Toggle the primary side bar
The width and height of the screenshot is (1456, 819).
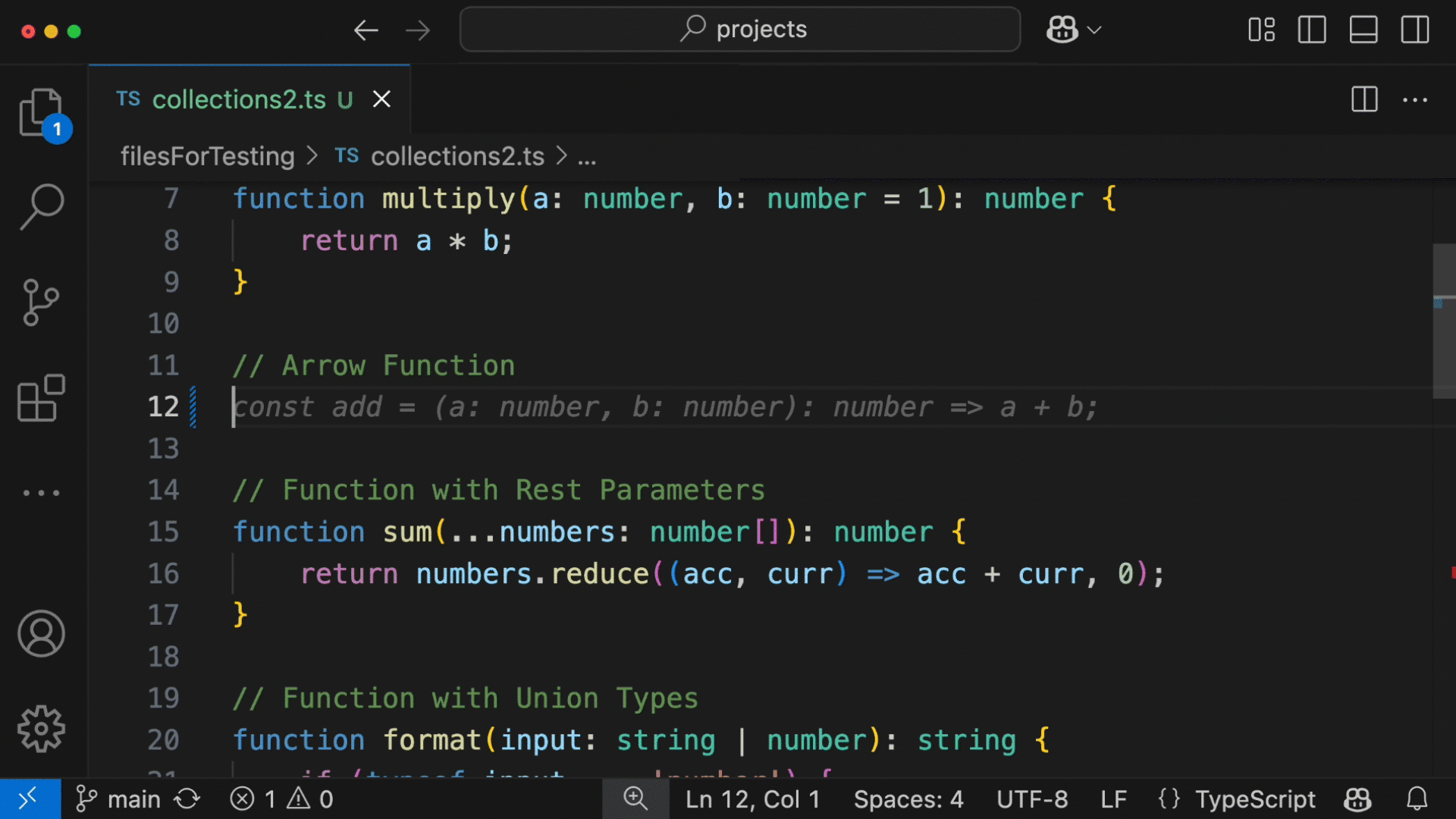(1312, 30)
